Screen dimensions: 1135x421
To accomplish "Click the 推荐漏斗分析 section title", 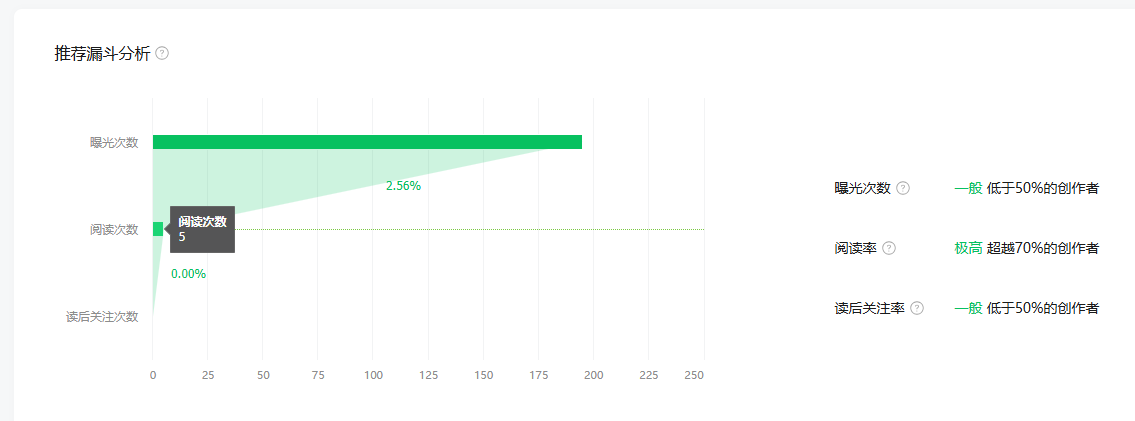I will pyautogui.click(x=103, y=53).
